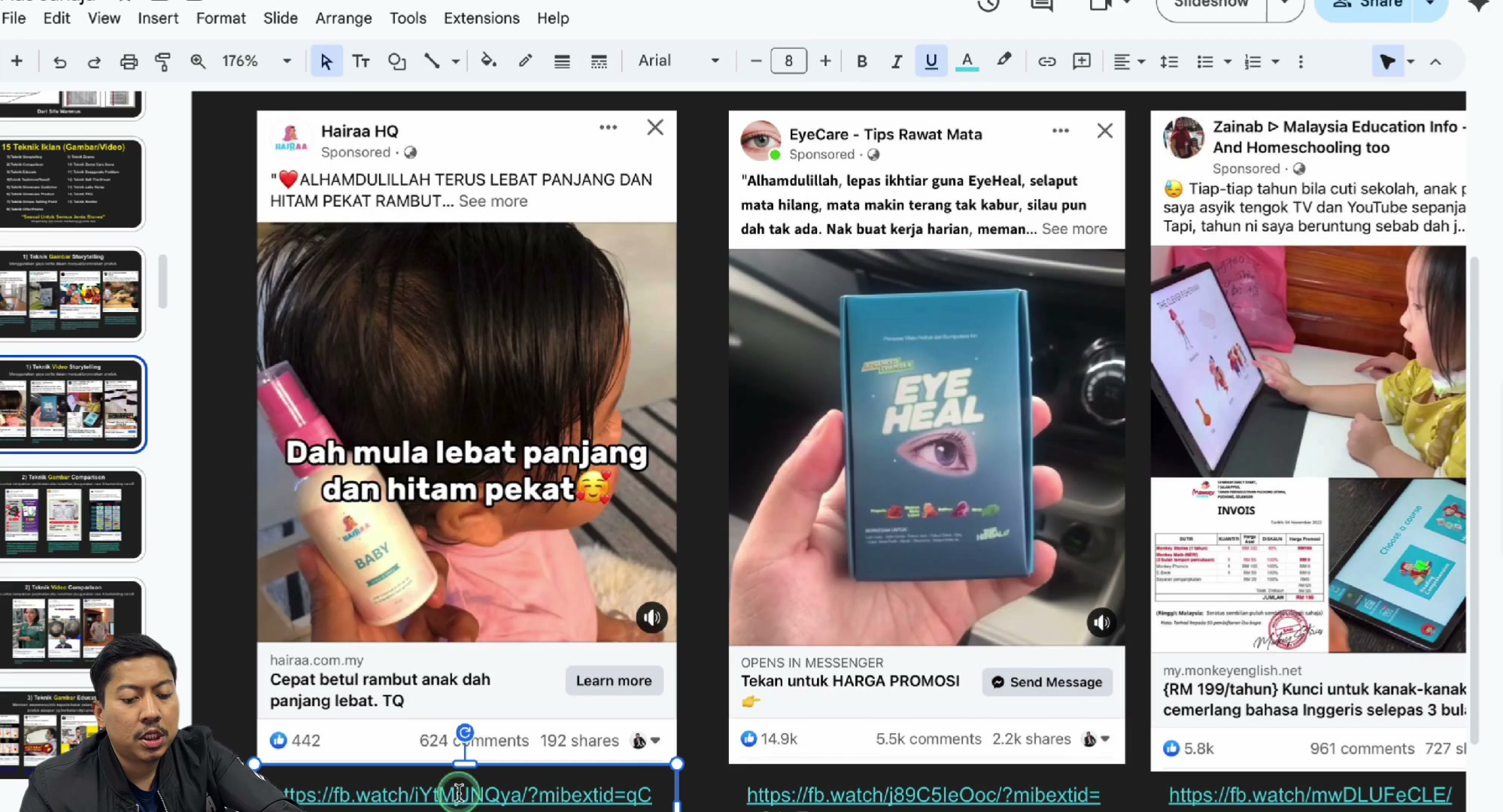
Task: Open the Edit menu
Action: [56, 18]
